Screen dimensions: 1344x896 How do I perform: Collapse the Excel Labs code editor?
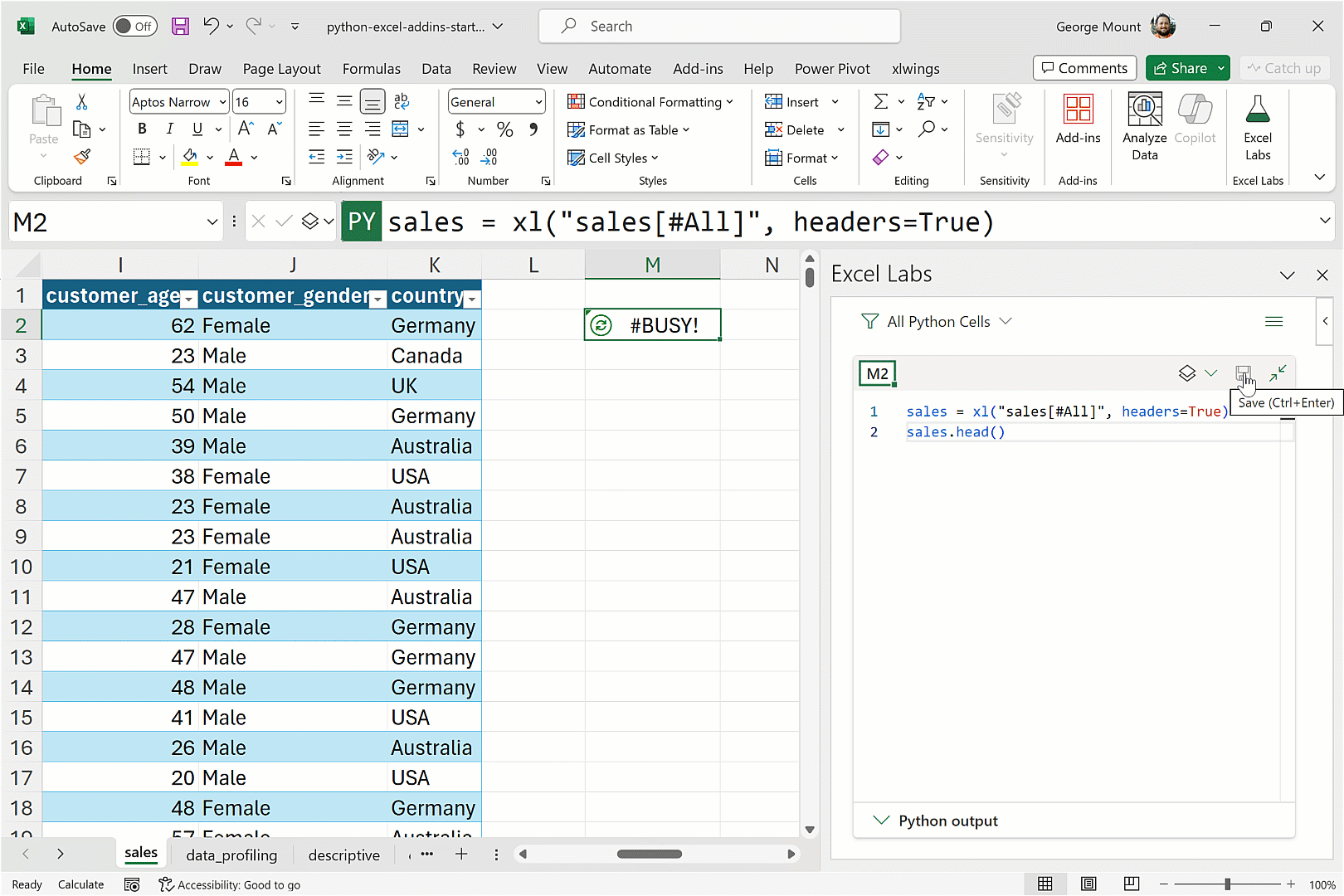[1278, 373]
